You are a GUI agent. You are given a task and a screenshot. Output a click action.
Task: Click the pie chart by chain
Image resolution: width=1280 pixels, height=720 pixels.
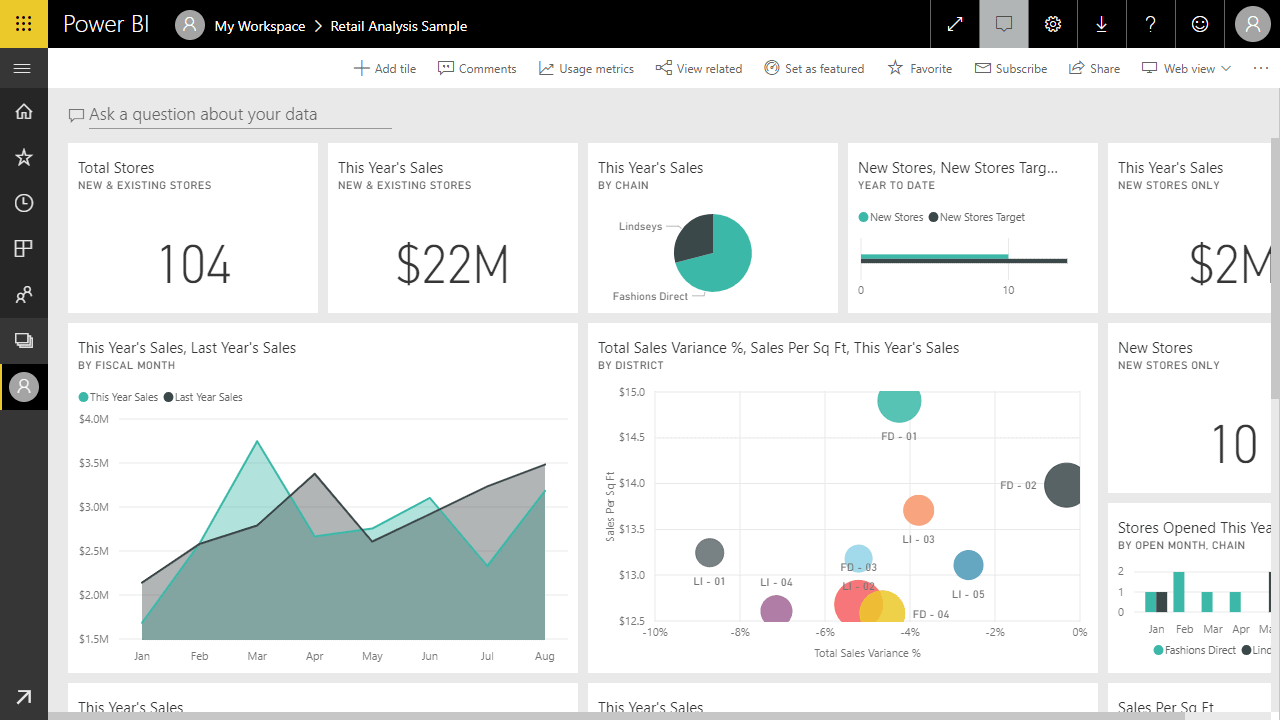pyautogui.click(x=713, y=253)
